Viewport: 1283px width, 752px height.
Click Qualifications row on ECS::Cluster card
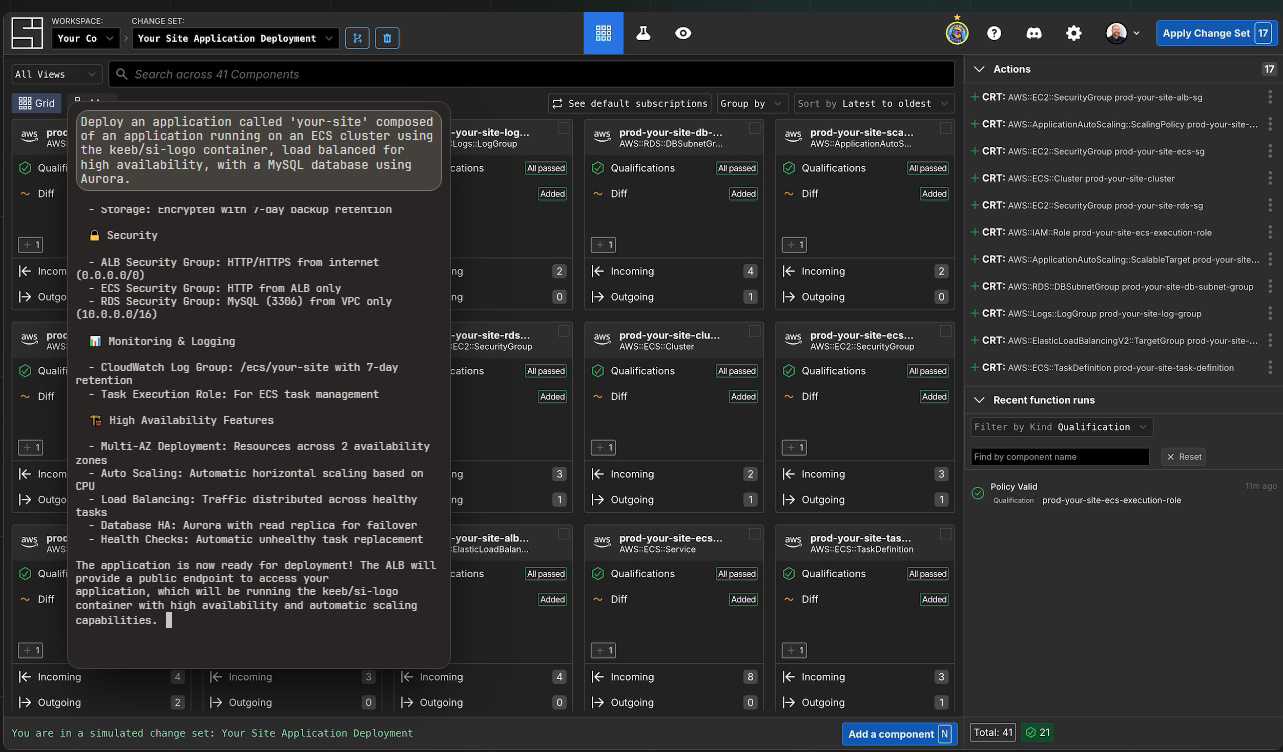(674, 371)
